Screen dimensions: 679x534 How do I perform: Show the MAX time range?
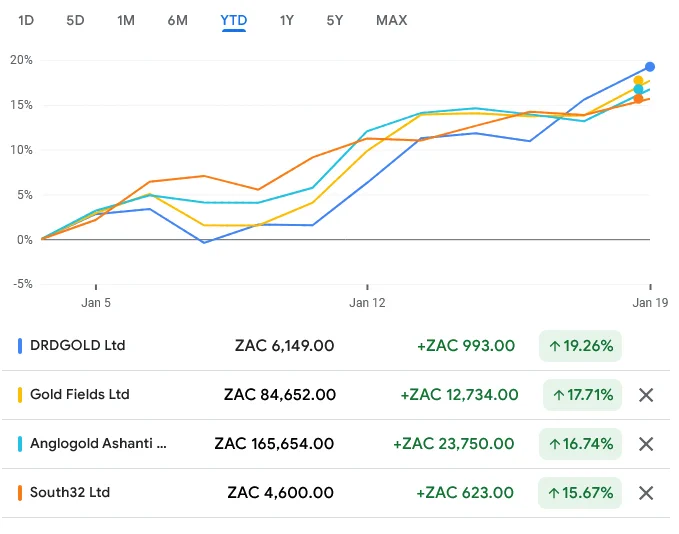click(391, 20)
